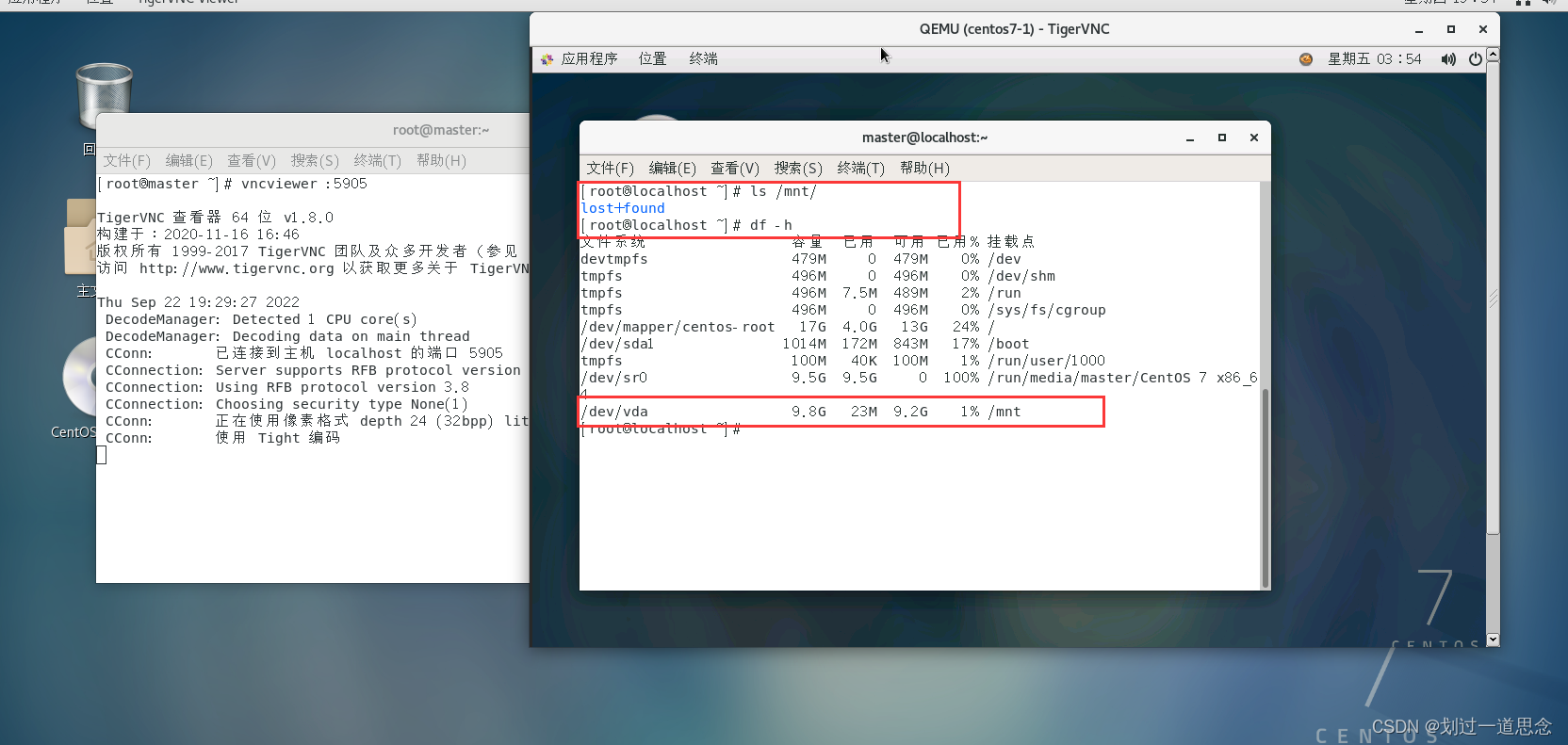Image resolution: width=1568 pixels, height=745 pixels.
Task: Click the lost+found directory name in terminal
Action: click(623, 208)
